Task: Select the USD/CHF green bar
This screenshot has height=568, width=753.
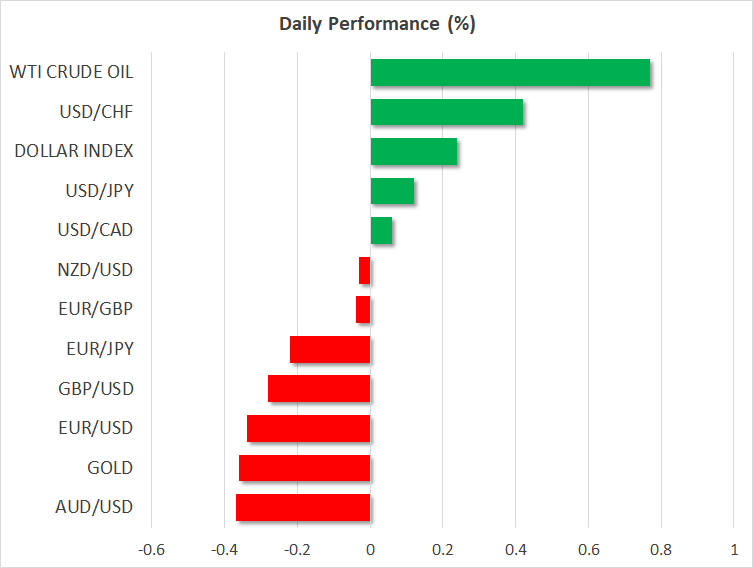Action: (447, 112)
